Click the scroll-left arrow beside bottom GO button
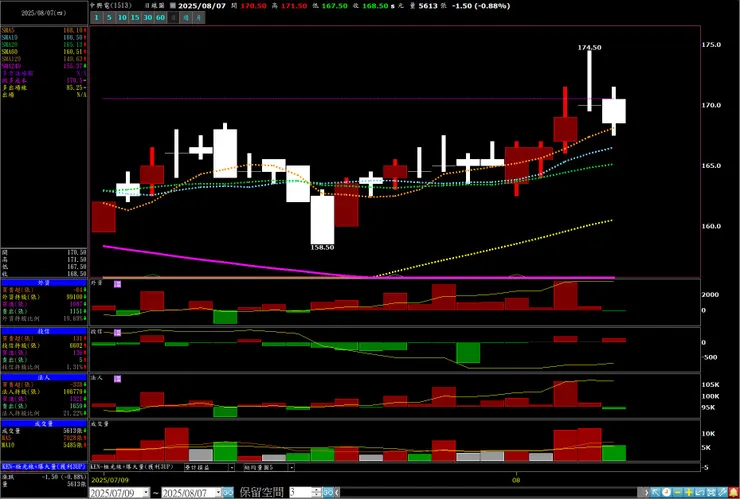Image resolution: width=740 pixels, height=499 pixels. pyautogui.click(x=337, y=493)
